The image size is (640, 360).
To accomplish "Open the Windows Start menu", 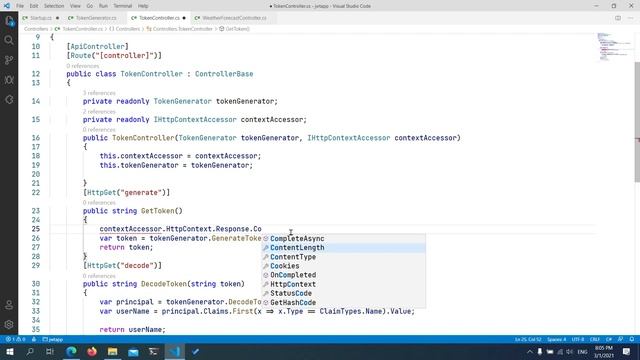I will coord(10,351).
